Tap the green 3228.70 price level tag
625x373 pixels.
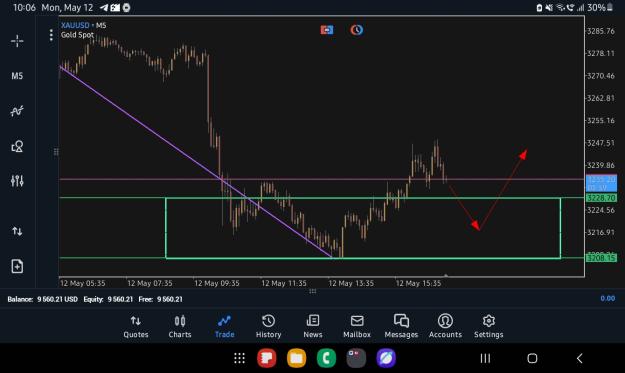[x=601, y=198]
